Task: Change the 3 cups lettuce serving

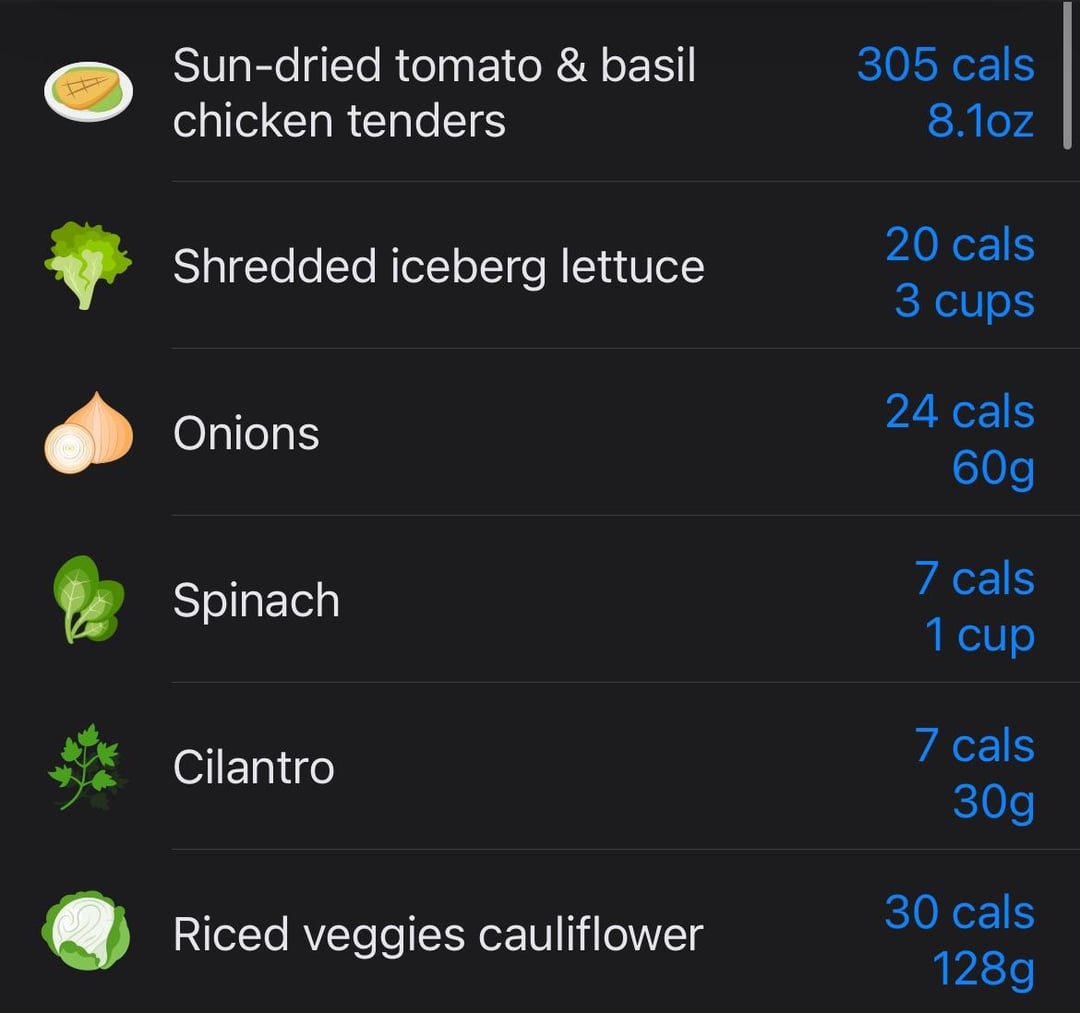Action: click(964, 301)
